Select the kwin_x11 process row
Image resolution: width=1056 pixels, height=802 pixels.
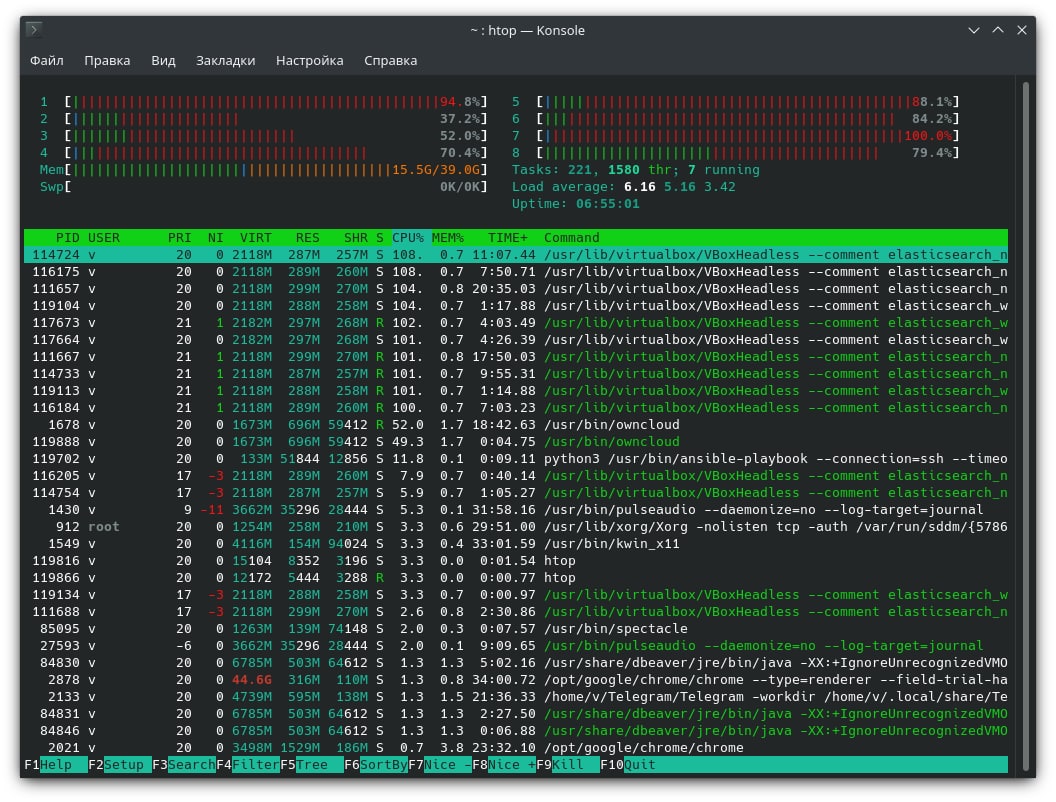516,543
